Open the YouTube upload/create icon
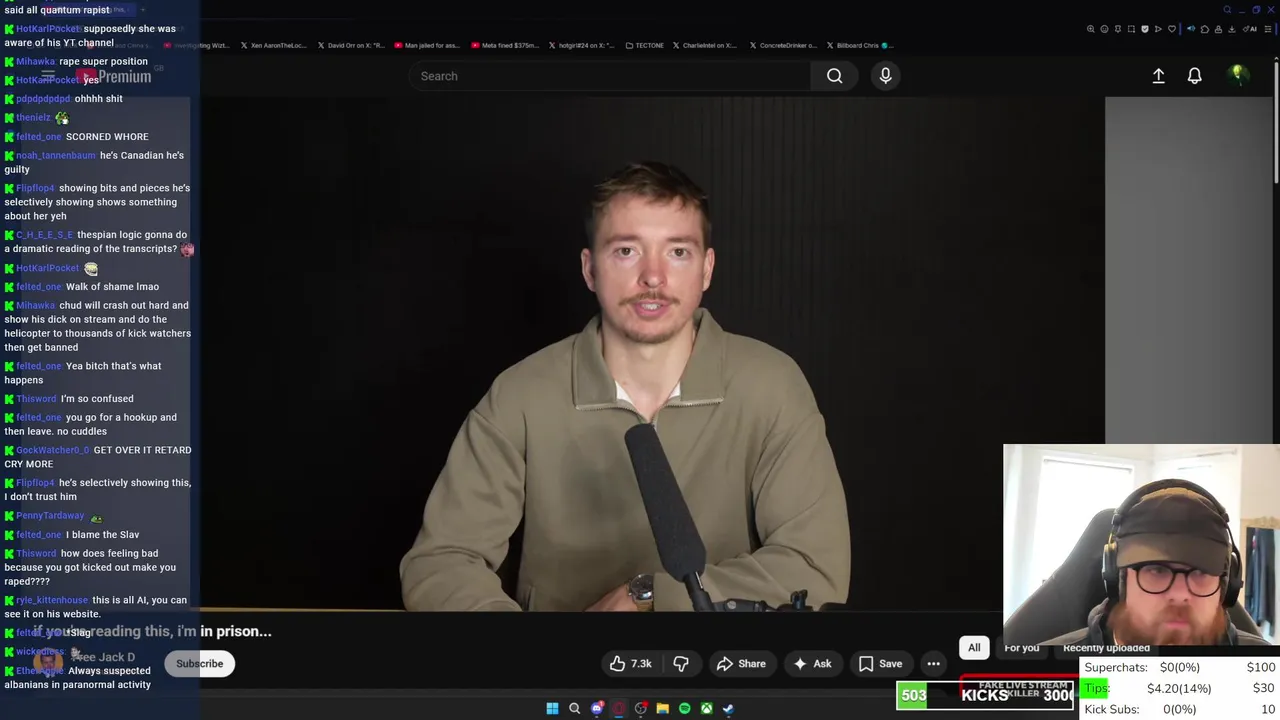Image resolution: width=1280 pixels, height=720 pixels. coord(1158,76)
